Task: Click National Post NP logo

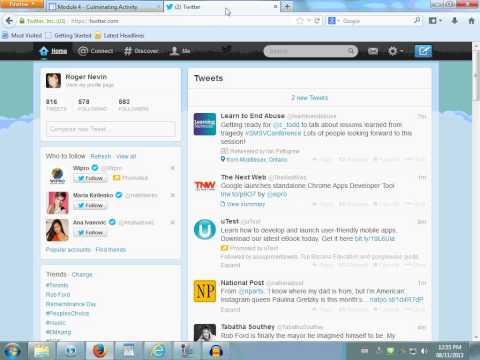Action: [205, 291]
